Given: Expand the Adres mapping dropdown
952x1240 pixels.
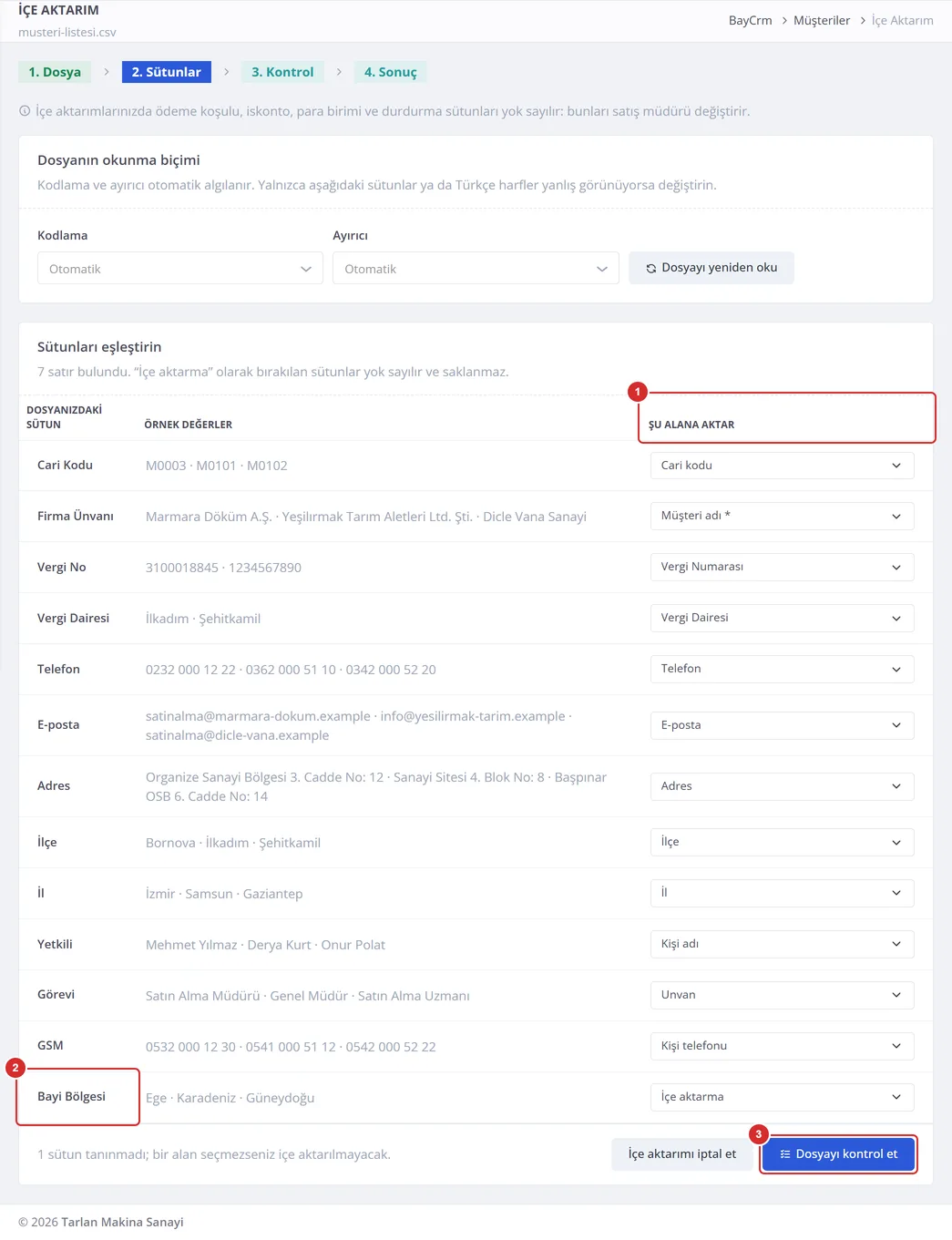Looking at the screenshot, I should [x=782, y=786].
